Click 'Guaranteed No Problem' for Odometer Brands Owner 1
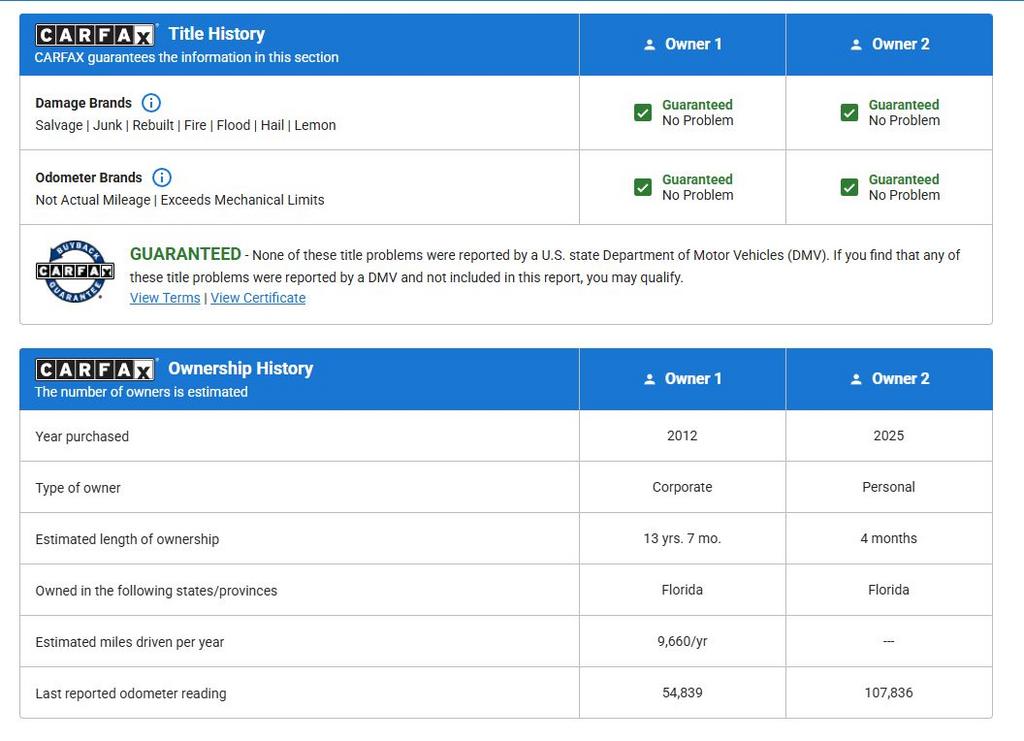1024x741 pixels. 697,187
